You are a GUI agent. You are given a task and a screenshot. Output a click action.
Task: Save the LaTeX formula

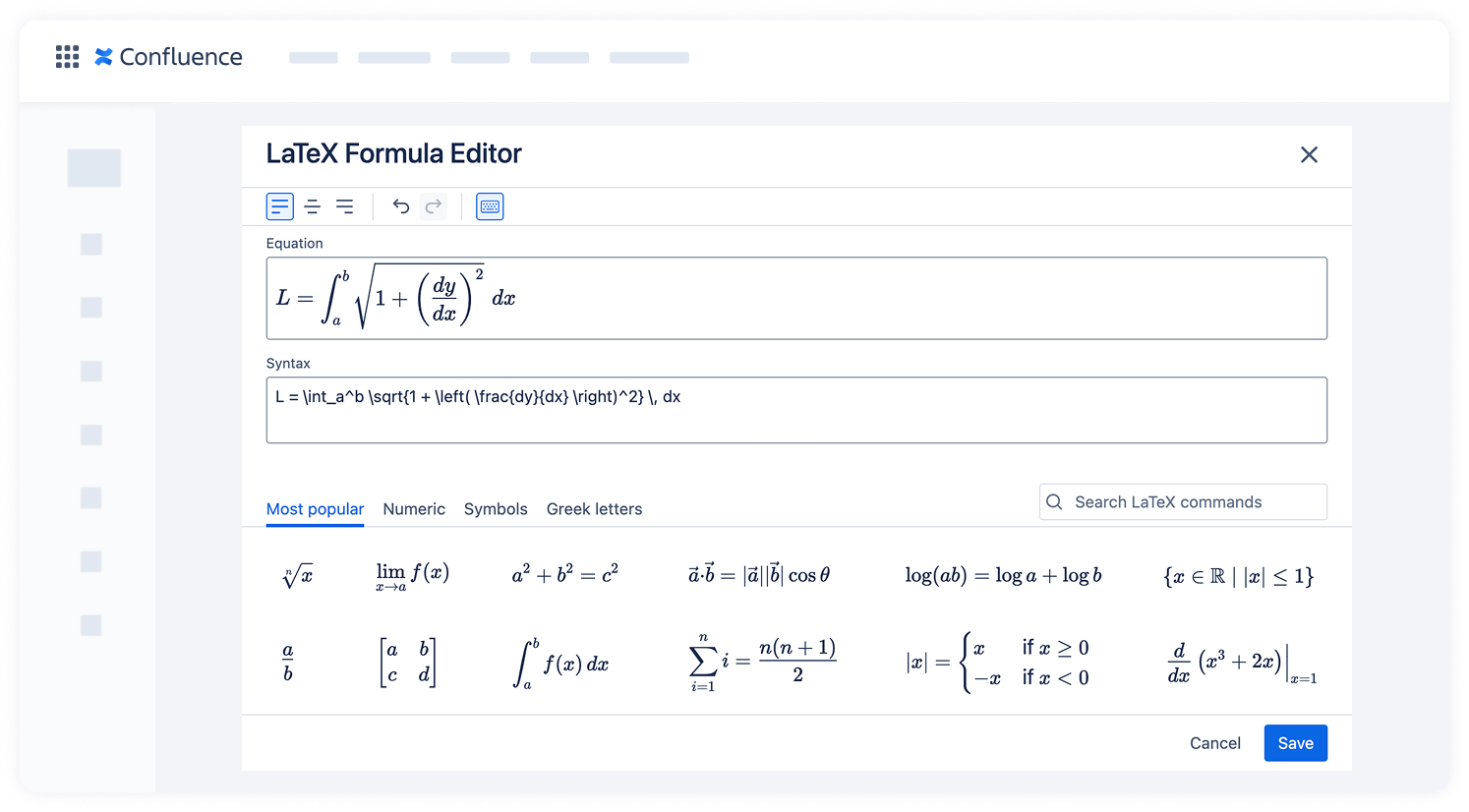click(x=1295, y=743)
